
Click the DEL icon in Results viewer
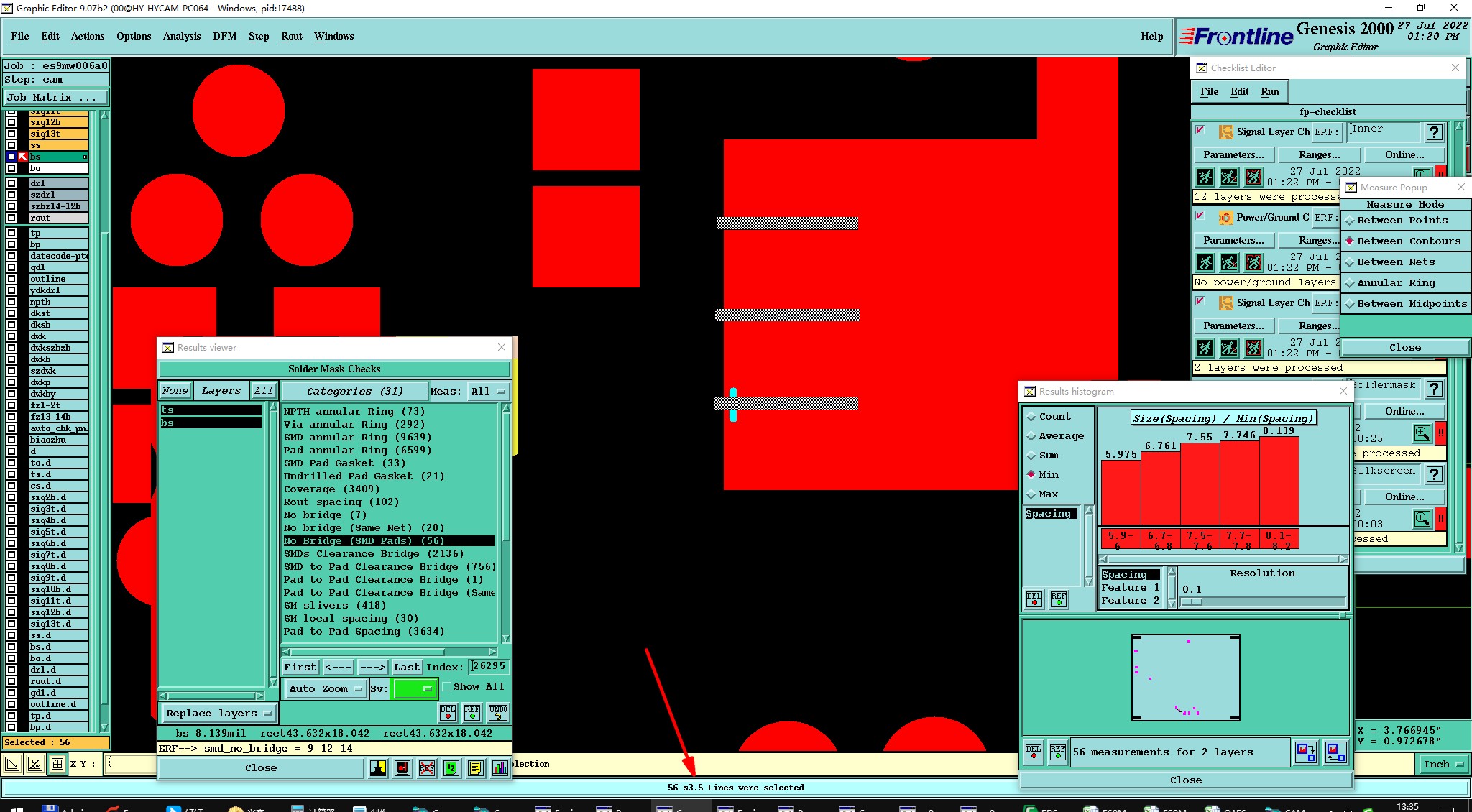[447, 712]
